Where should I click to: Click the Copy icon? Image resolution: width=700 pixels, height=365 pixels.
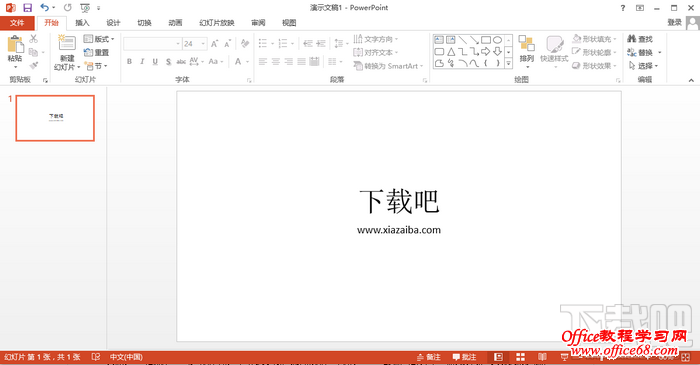click(x=33, y=53)
